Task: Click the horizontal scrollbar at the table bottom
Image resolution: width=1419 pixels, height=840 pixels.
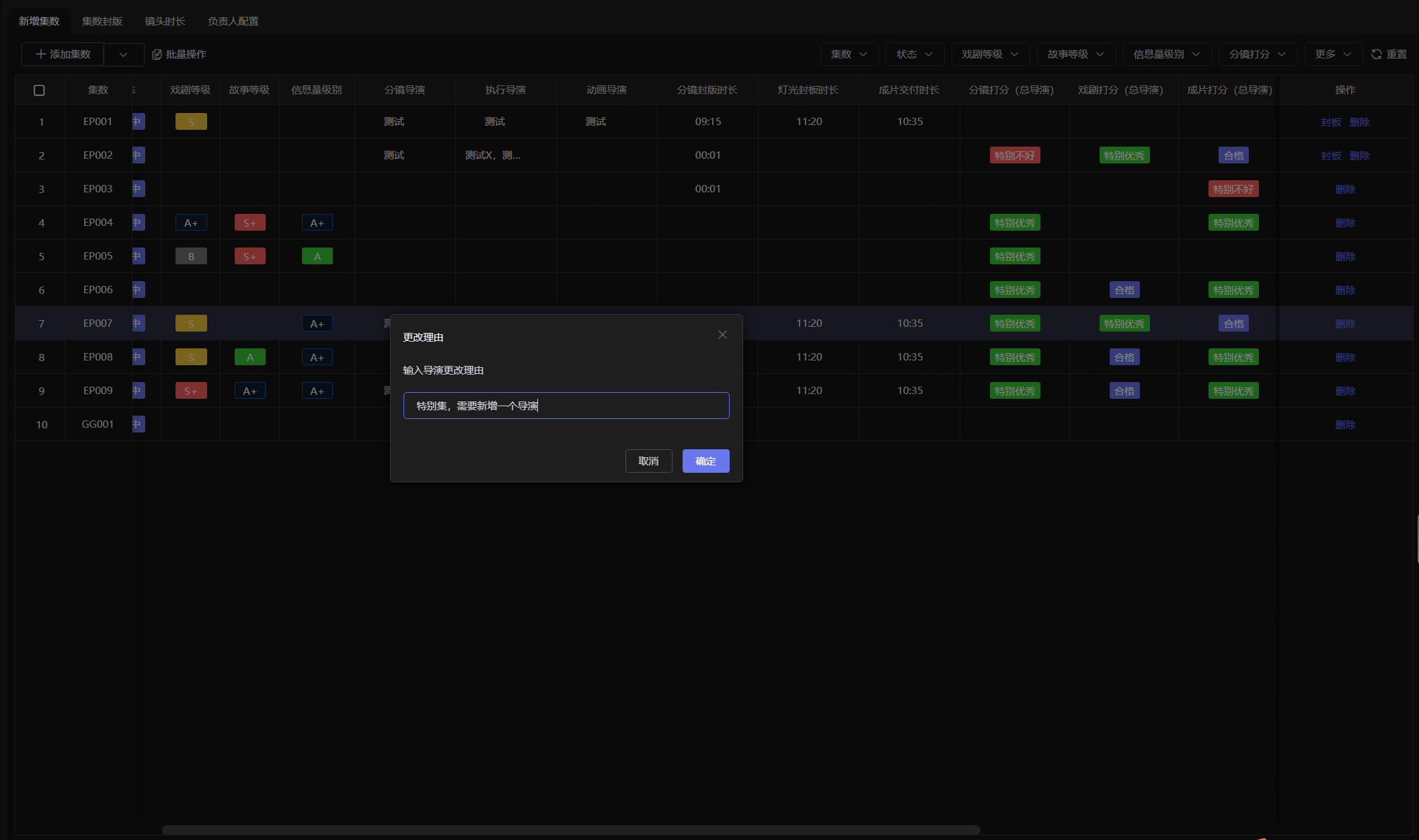Action: click(x=571, y=830)
